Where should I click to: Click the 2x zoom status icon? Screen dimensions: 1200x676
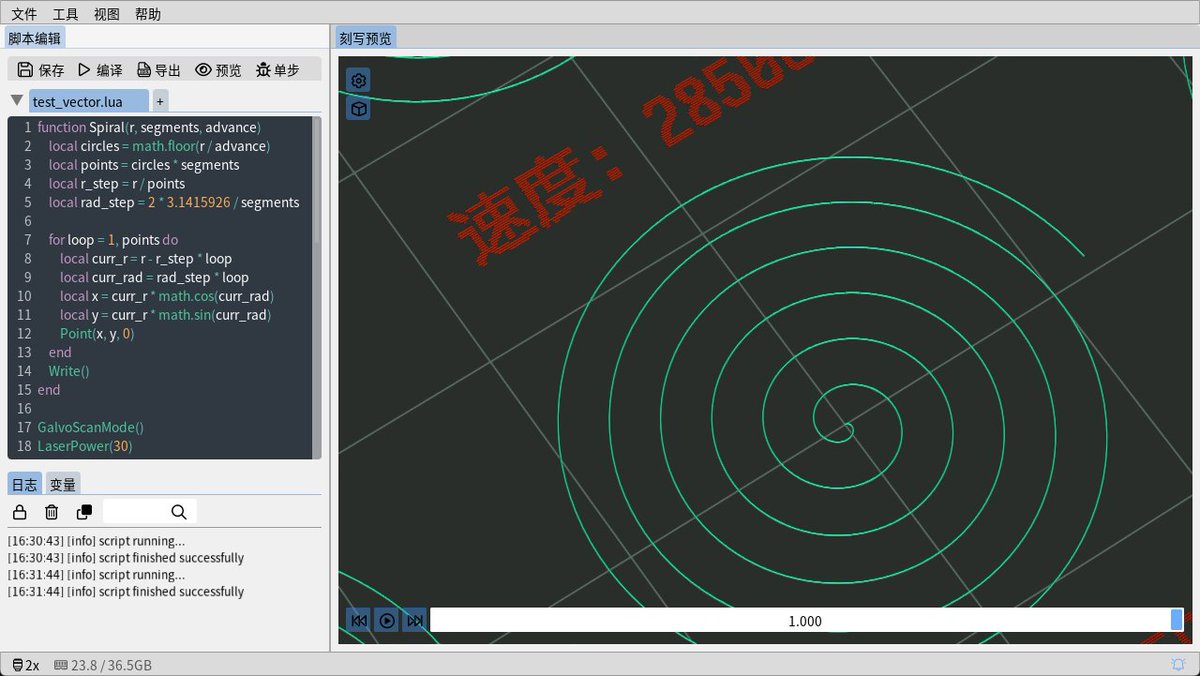pos(26,665)
